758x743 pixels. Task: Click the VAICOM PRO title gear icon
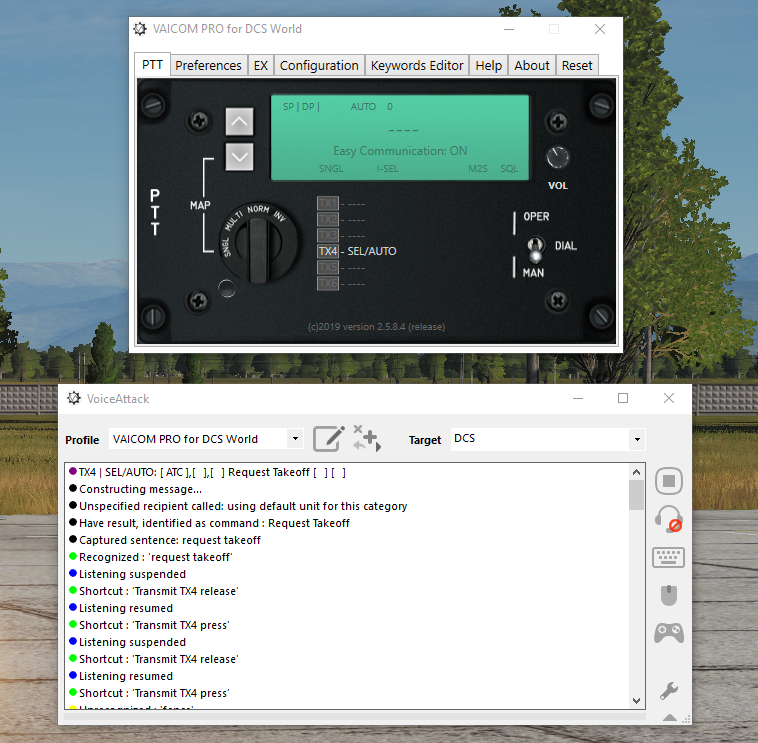click(x=140, y=29)
